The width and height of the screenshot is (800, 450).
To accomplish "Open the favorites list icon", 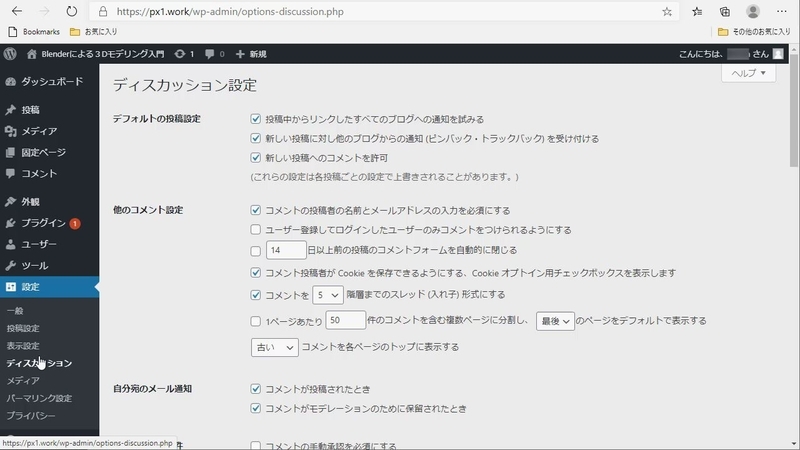I will (x=697, y=11).
